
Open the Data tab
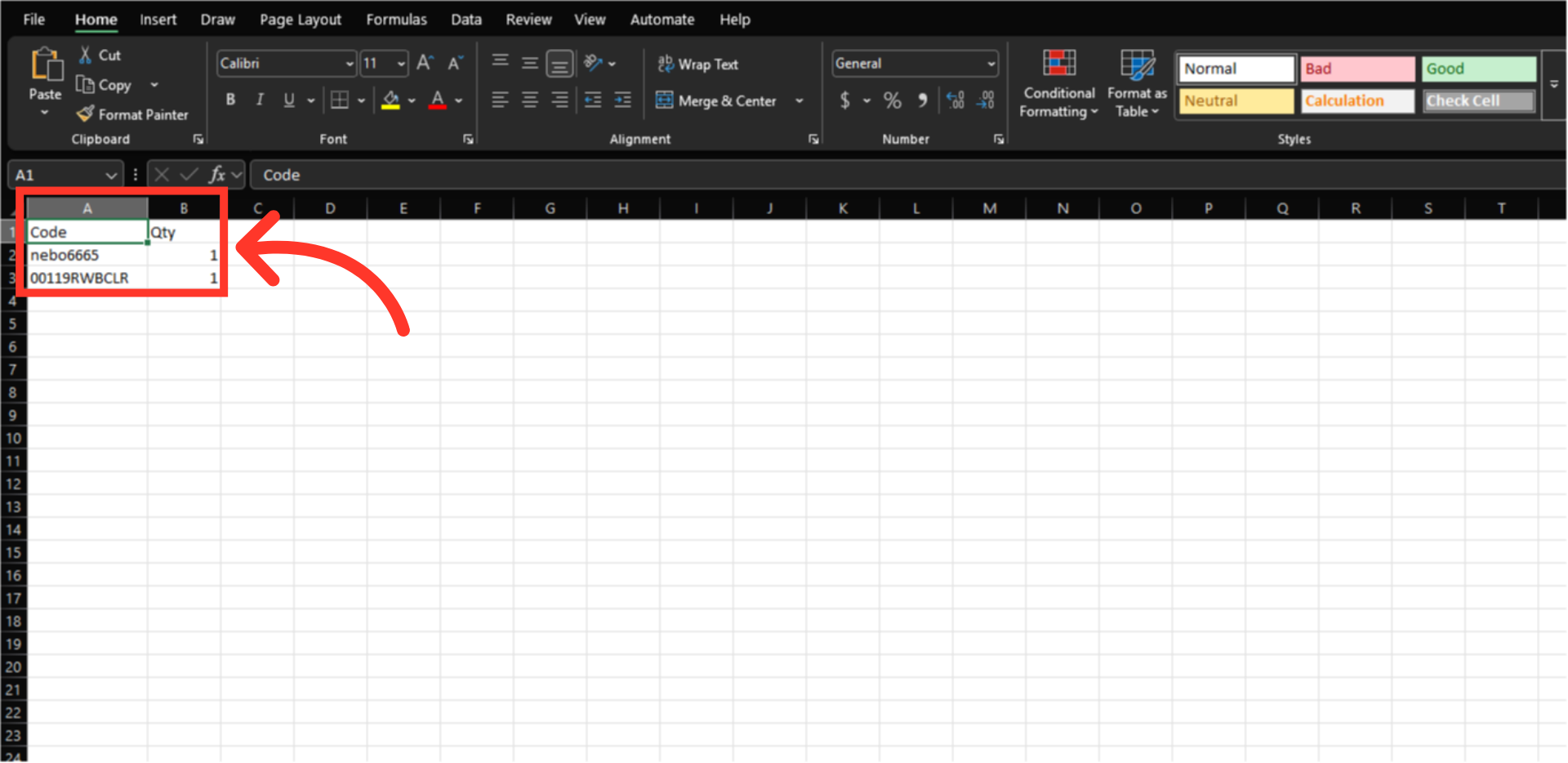pyautogui.click(x=466, y=19)
